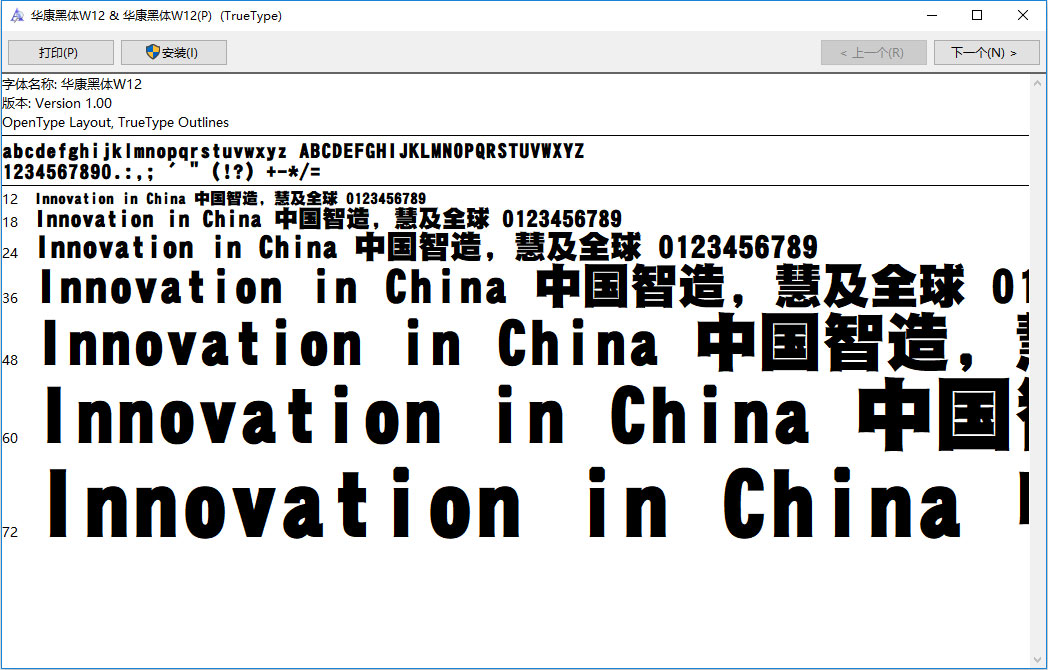Click the shield icon on the Install button

pyautogui.click(x=153, y=52)
